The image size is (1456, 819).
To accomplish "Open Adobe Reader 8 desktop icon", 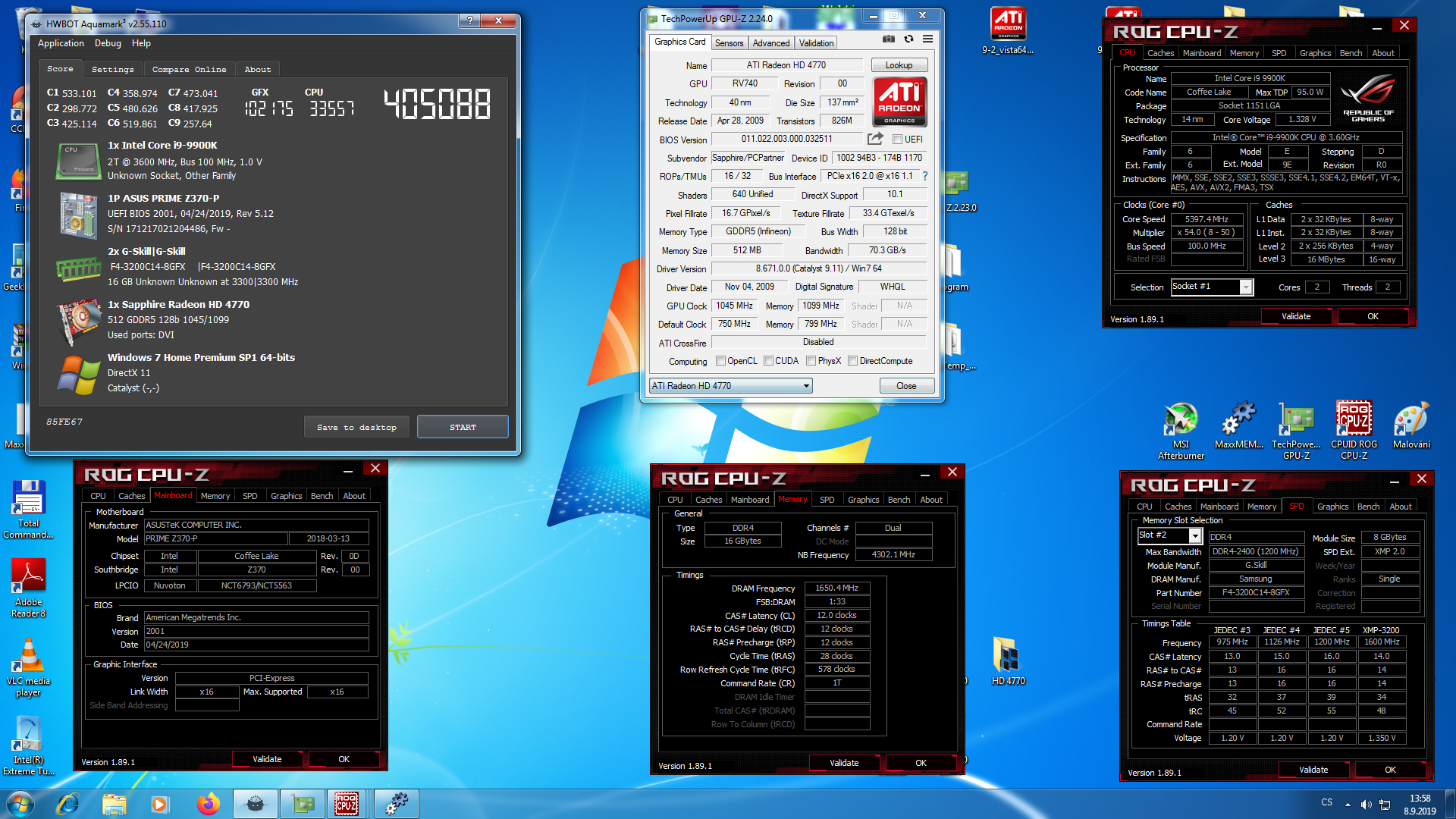I will (29, 588).
